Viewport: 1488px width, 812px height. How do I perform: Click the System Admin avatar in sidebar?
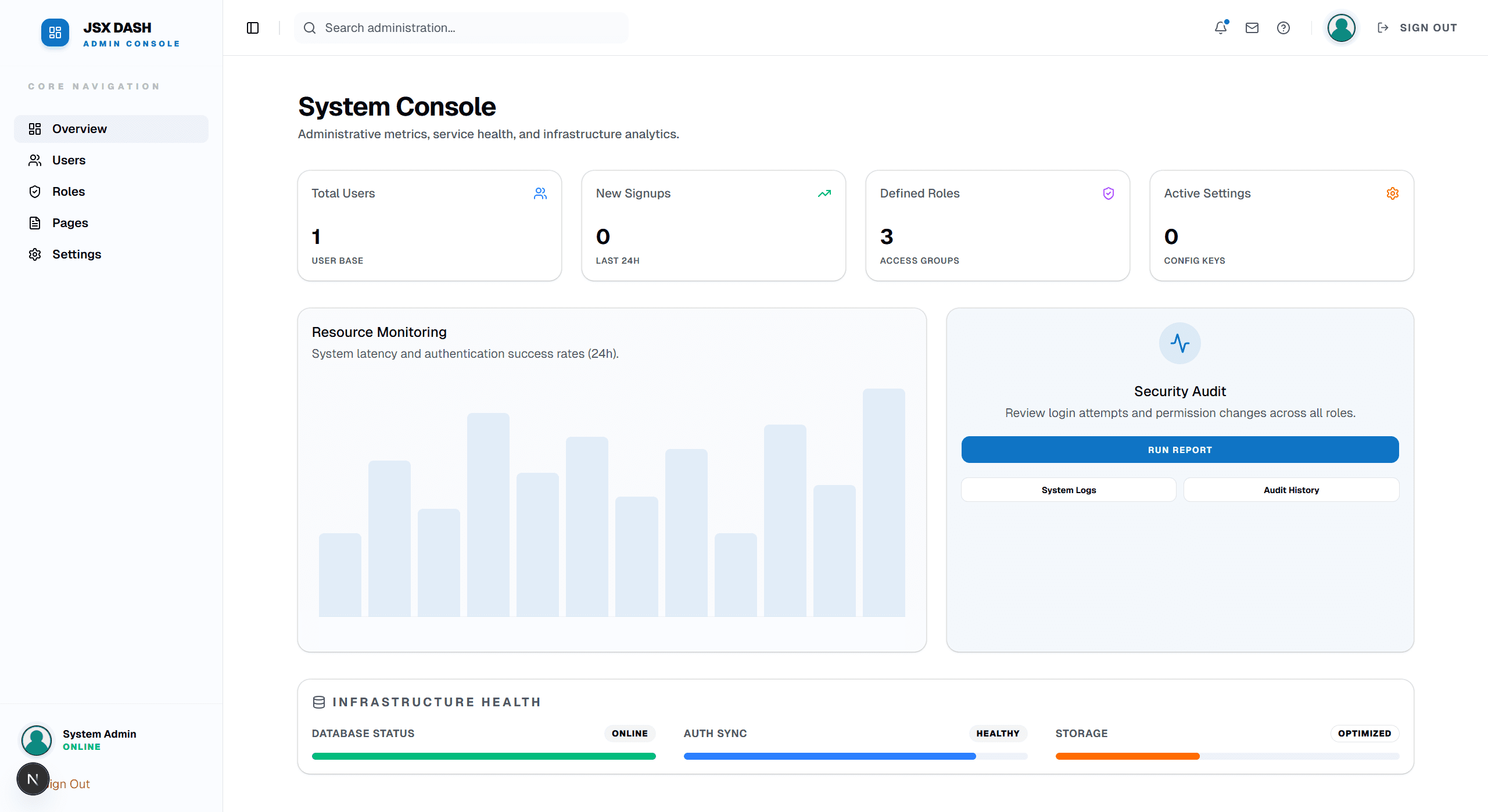pos(37,741)
